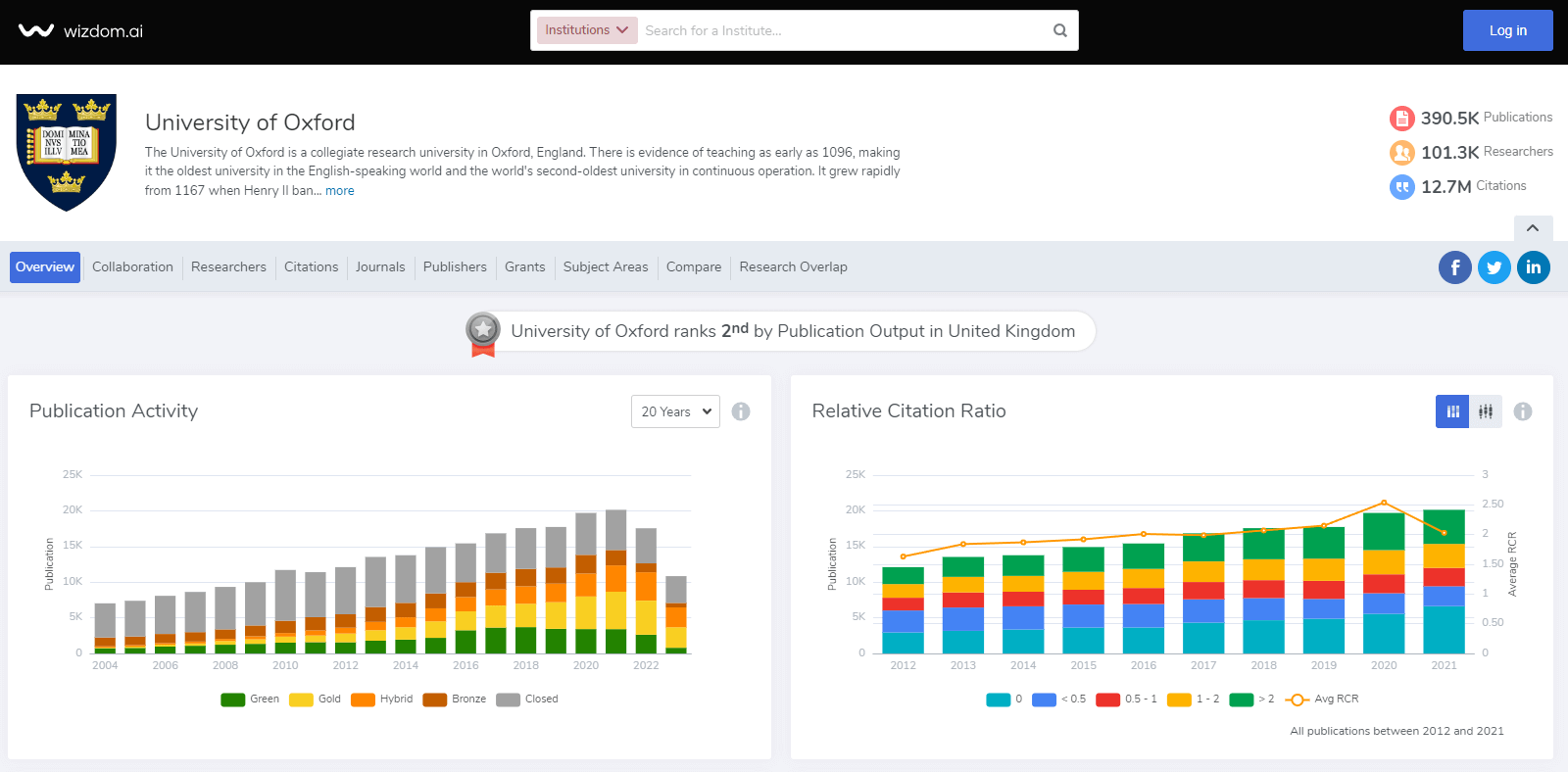Toggle RCR > 2 legend entry
The image size is (1568, 772).
tap(1251, 700)
